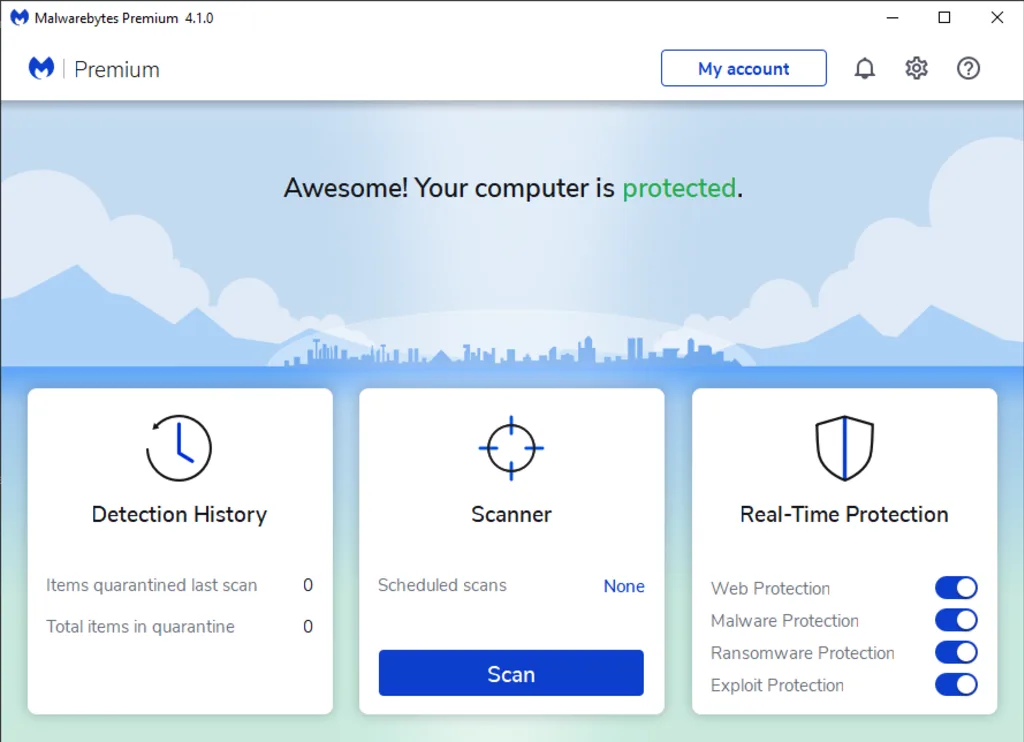
Task: Turn off Exploit Protection
Action: pyautogui.click(x=956, y=685)
